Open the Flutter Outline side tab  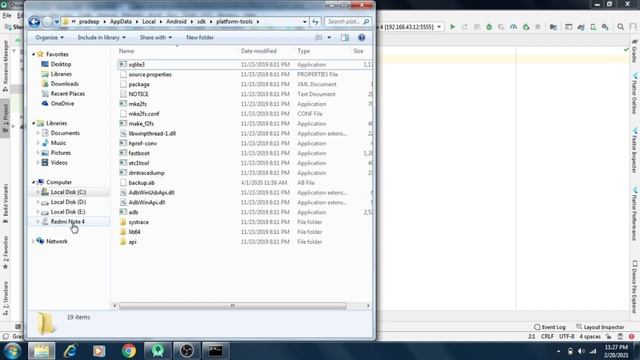pos(635,94)
